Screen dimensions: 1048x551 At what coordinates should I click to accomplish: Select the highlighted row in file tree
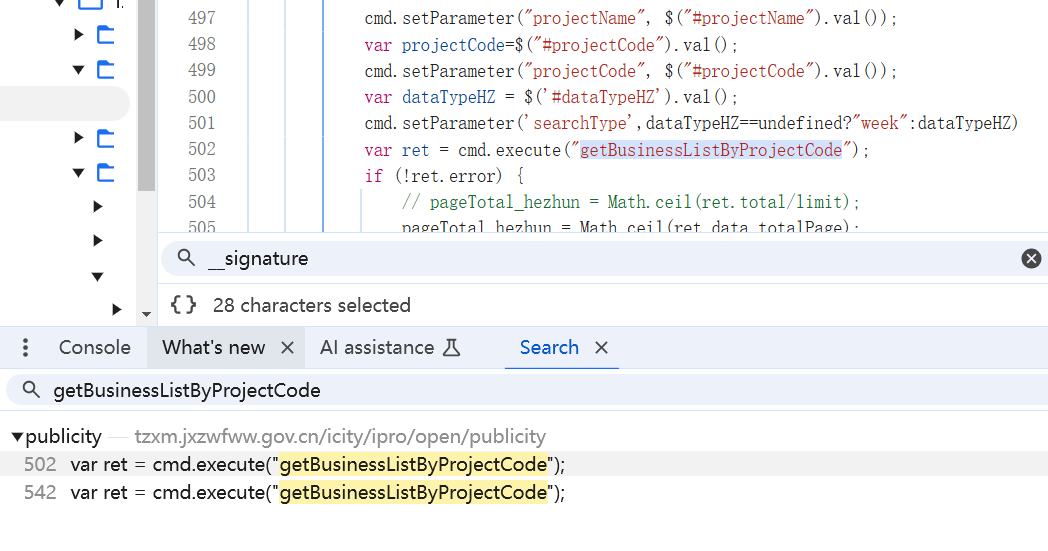pos(64,103)
